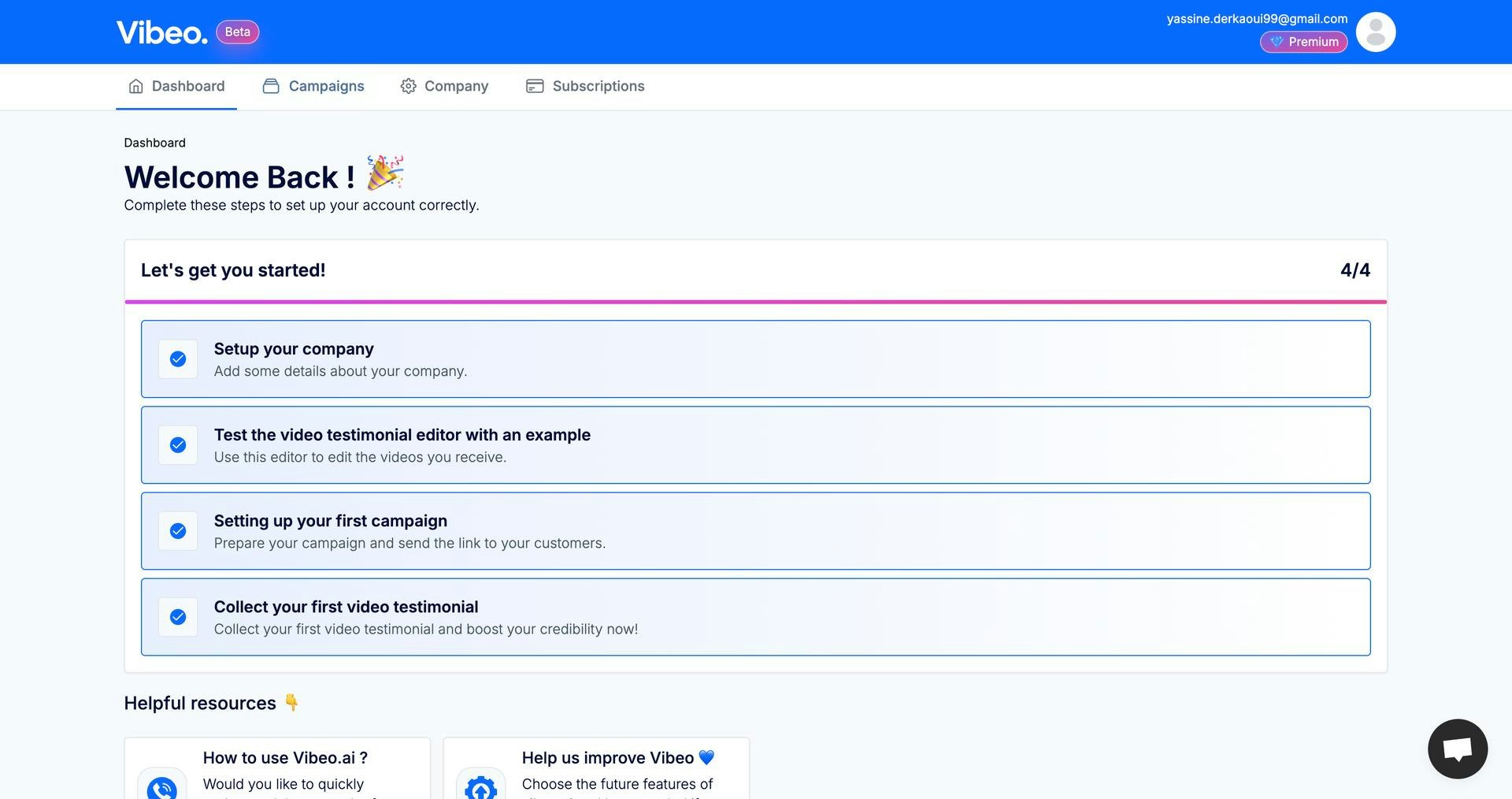Toggle the Test video testimonial editor checkmark
Viewport: 1512px width, 799px height.
tap(178, 445)
